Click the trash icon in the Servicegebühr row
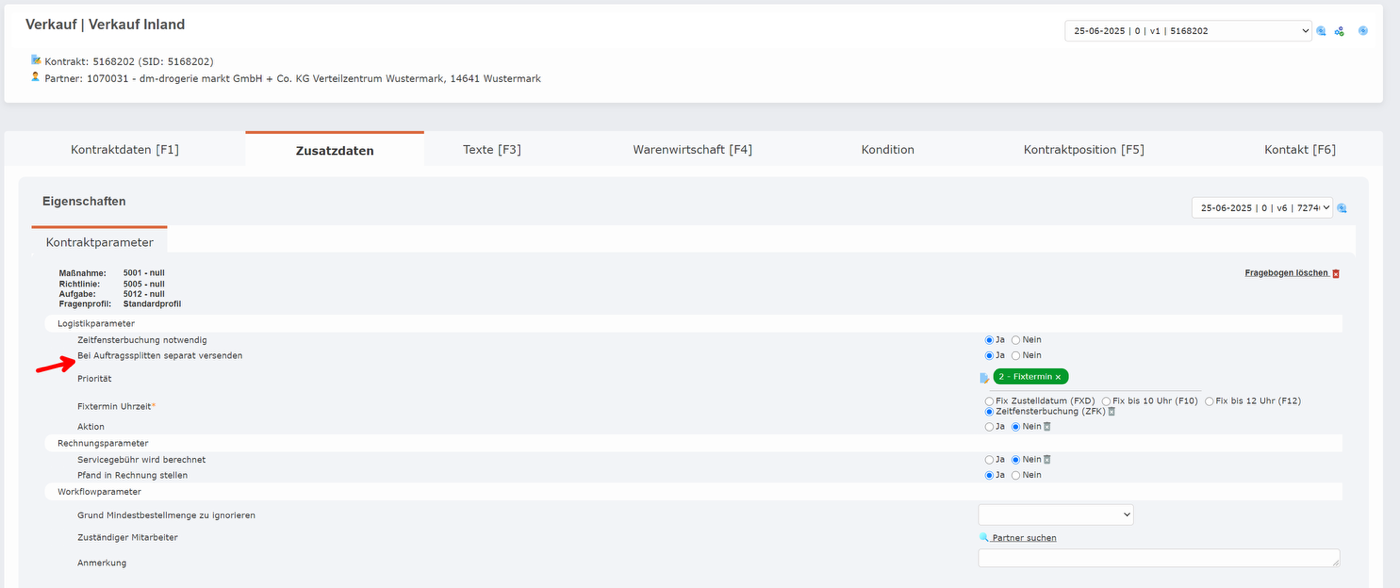The width and height of the screenshot is (1400, 588). click(x=1047, y=460)
